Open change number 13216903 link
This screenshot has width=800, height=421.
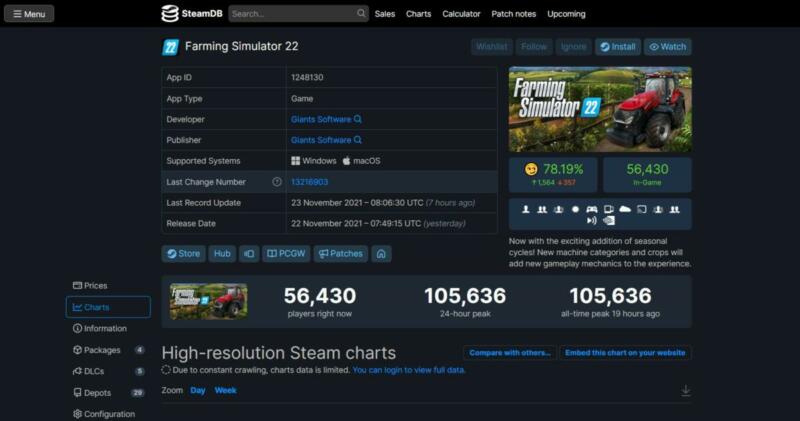point(309,182)
